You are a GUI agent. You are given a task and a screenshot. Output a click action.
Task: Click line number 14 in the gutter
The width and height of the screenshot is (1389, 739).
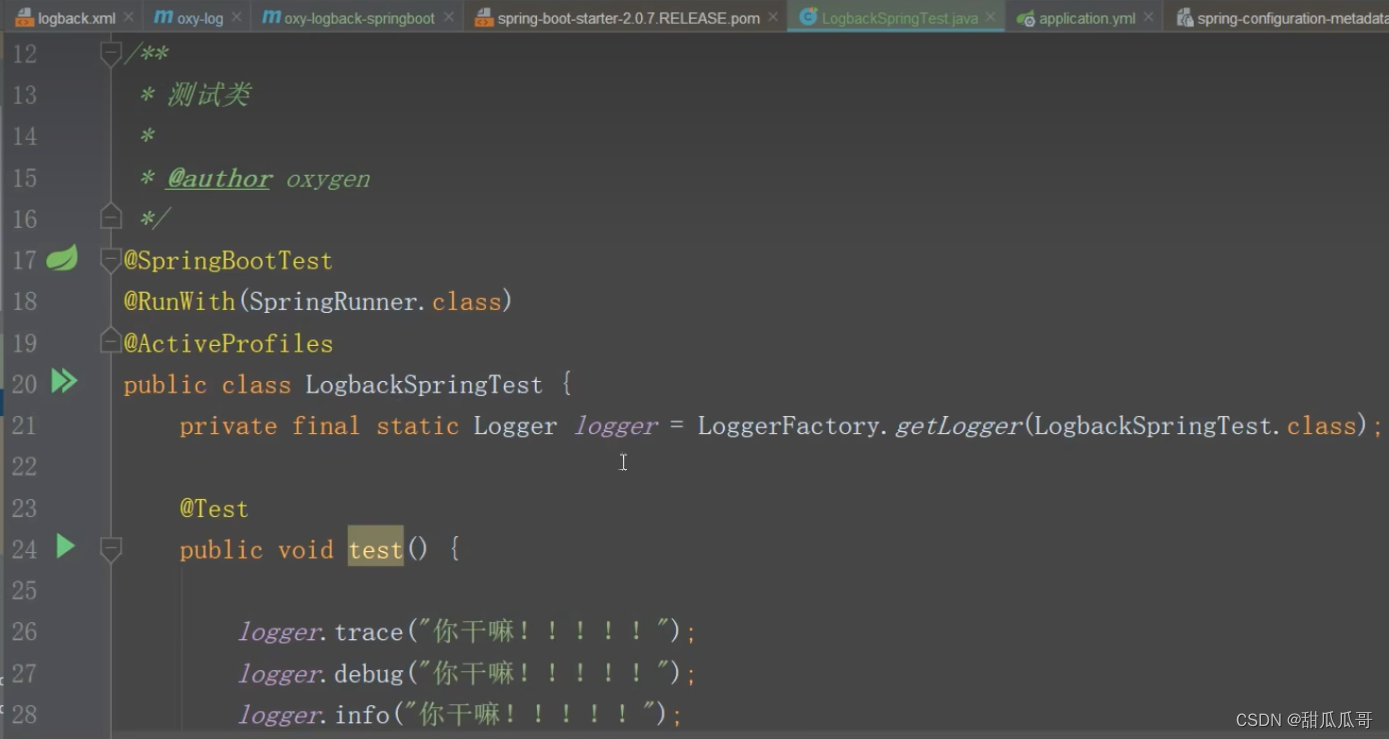[x=24, y=136]
